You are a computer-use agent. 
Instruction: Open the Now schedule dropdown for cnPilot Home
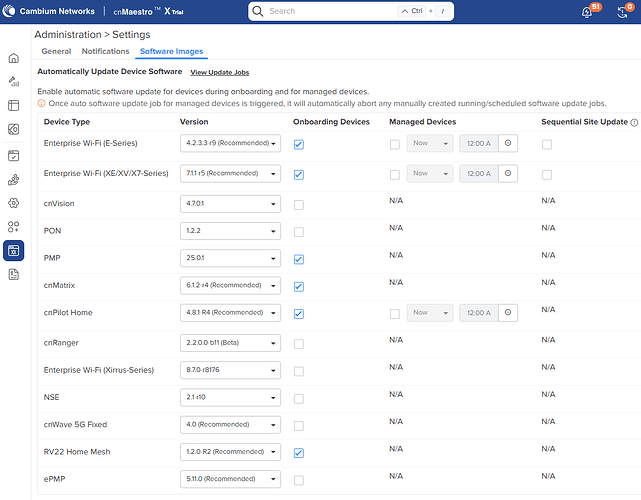(430, 312)
